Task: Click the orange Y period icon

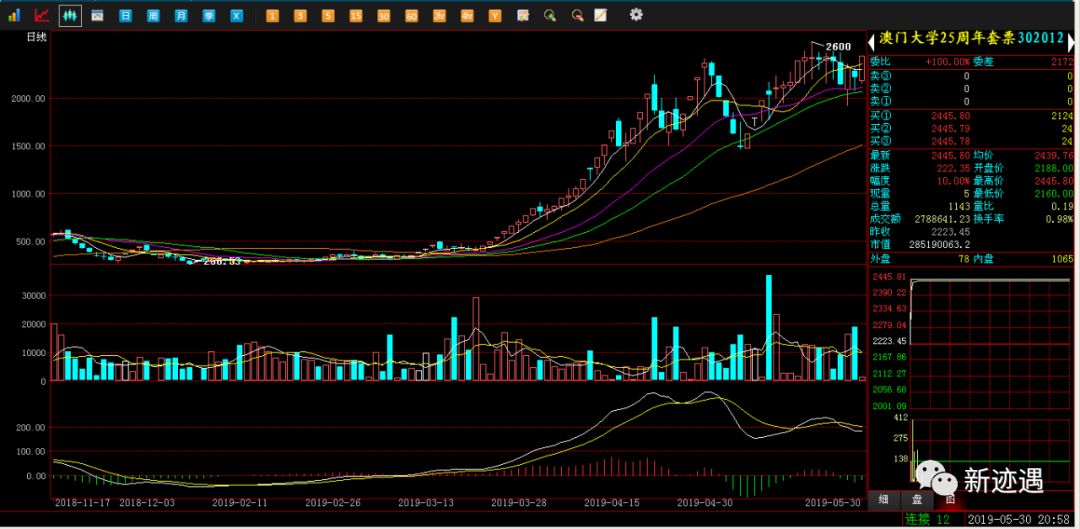Action: pos(495,15)
